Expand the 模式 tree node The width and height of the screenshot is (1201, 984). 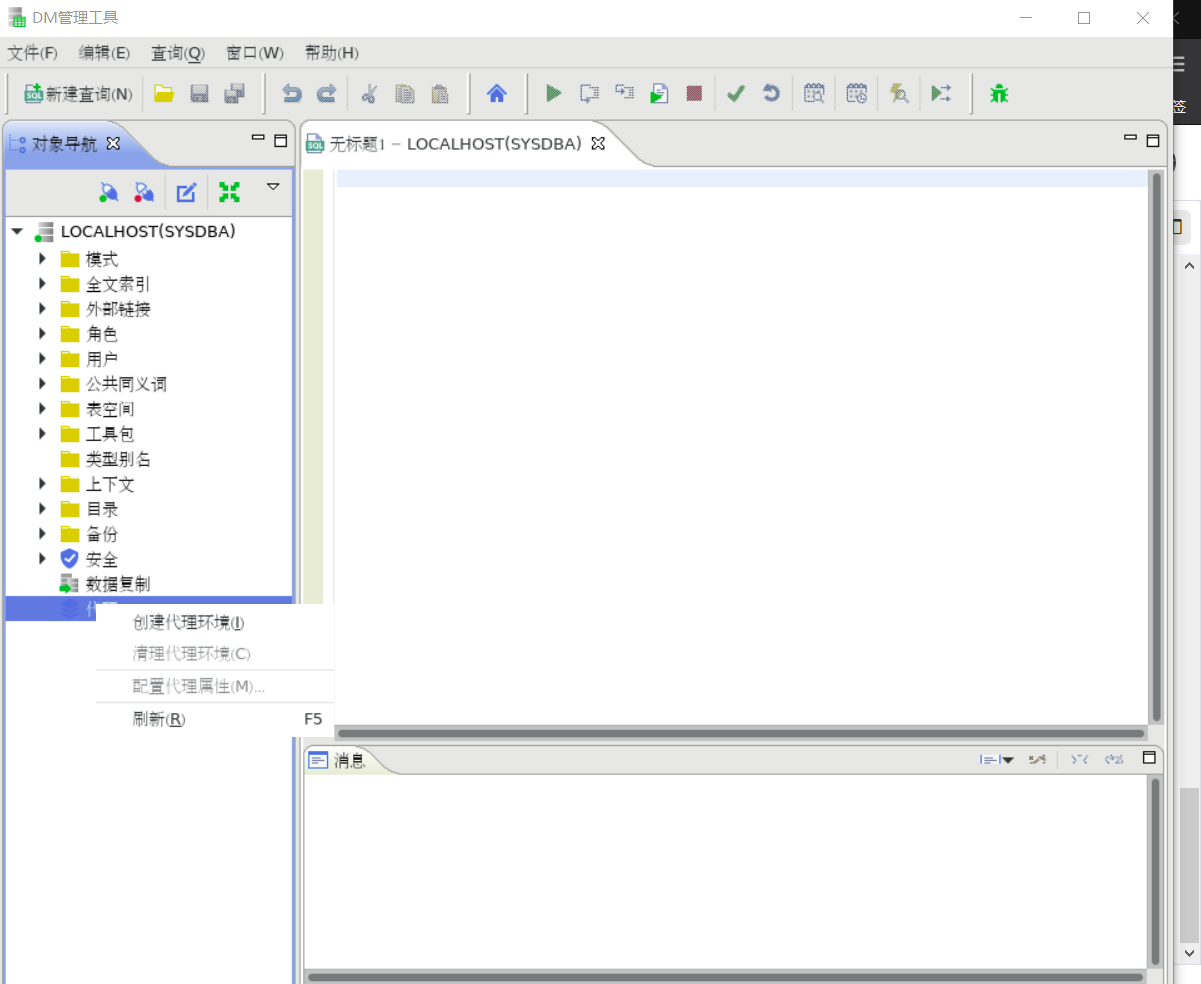pyautogui.click(x=42, y=259)
